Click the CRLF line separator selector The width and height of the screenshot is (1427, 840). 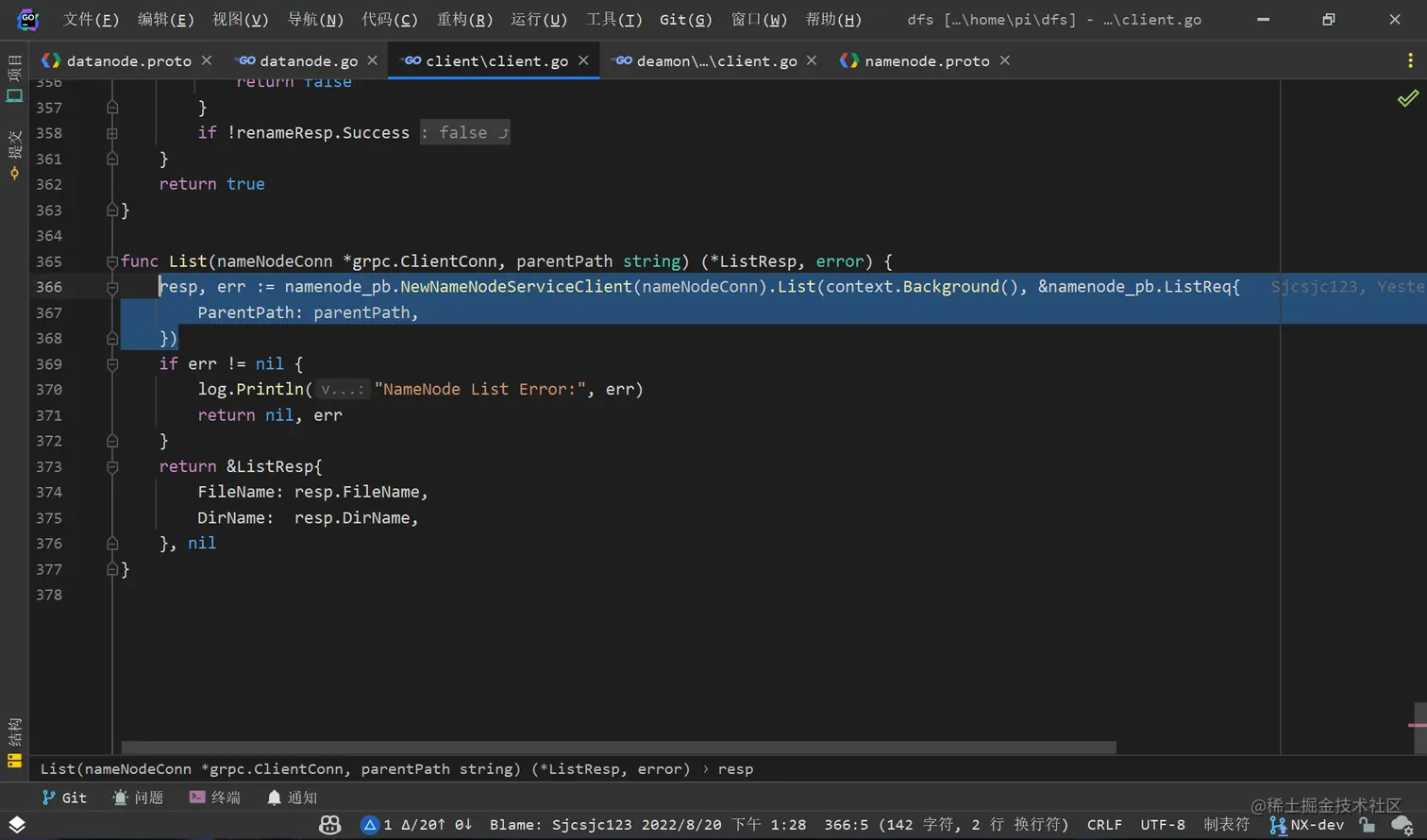[x=1104, y=825]
